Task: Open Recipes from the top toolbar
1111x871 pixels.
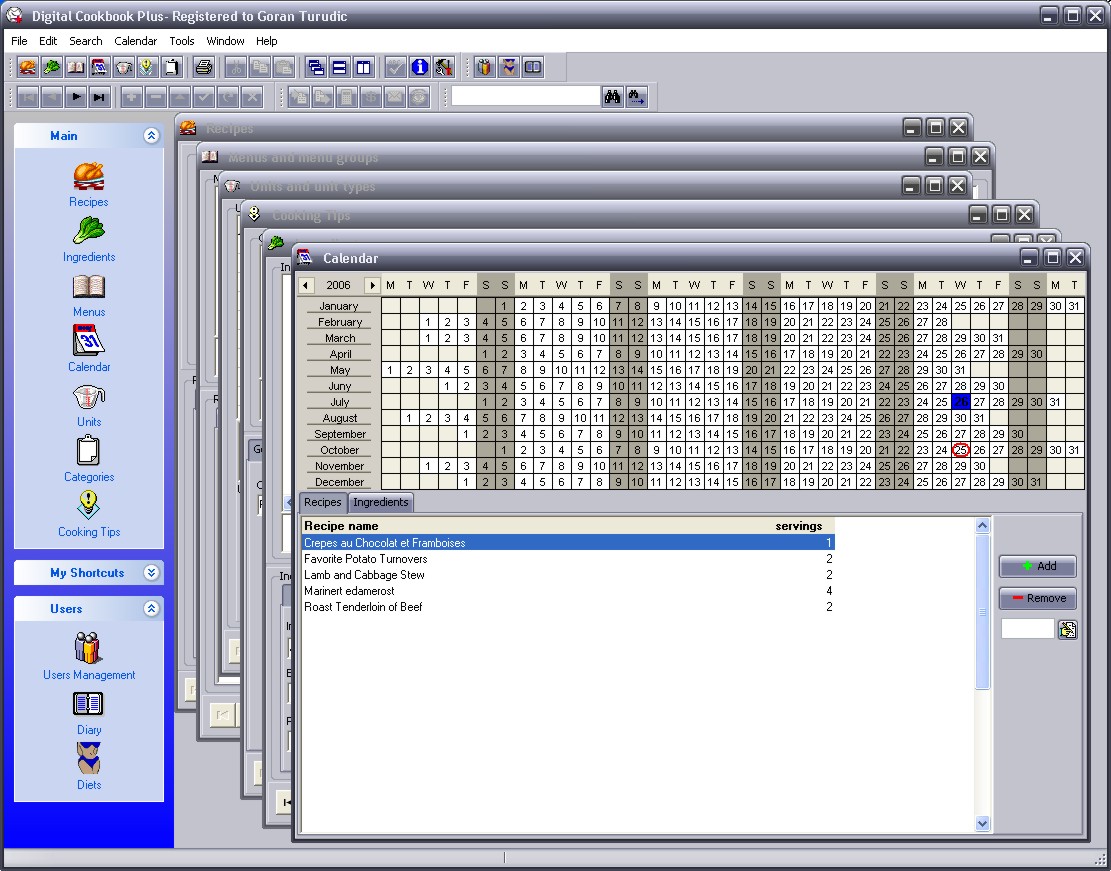Action: [x=28, y=67]
